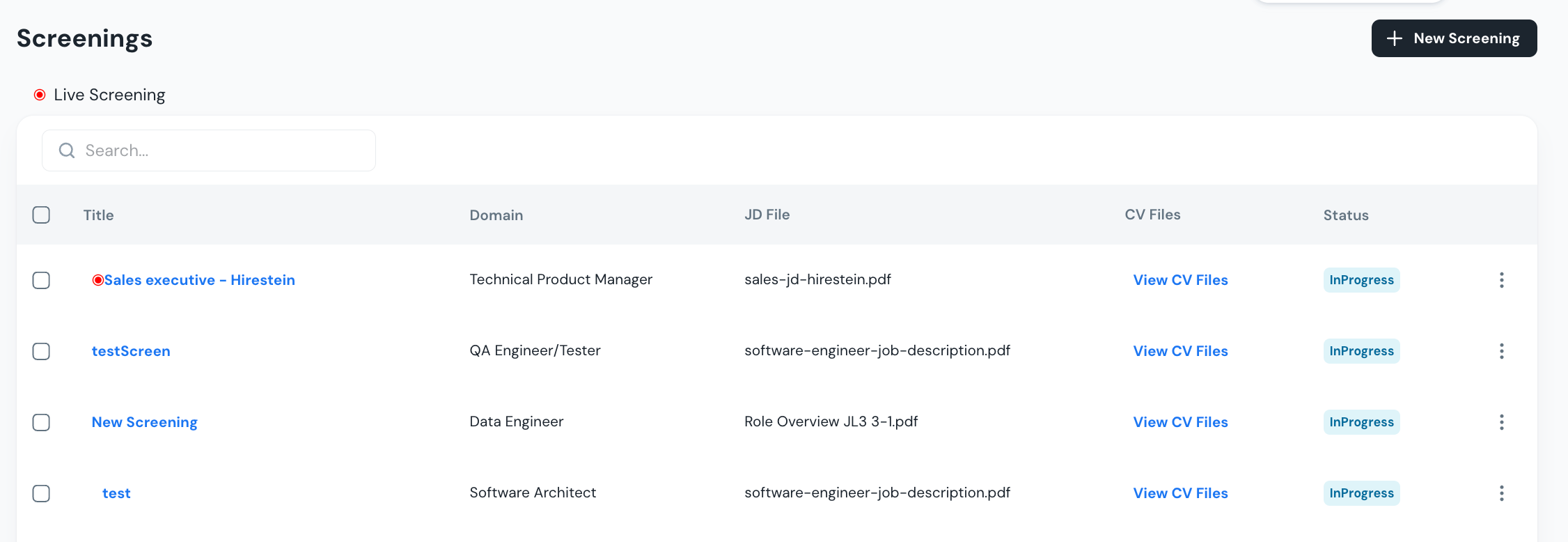Viewport: 1568px width, 542px height.
Task: Open three-dot actions for test row
Action: coord(1501,493)
